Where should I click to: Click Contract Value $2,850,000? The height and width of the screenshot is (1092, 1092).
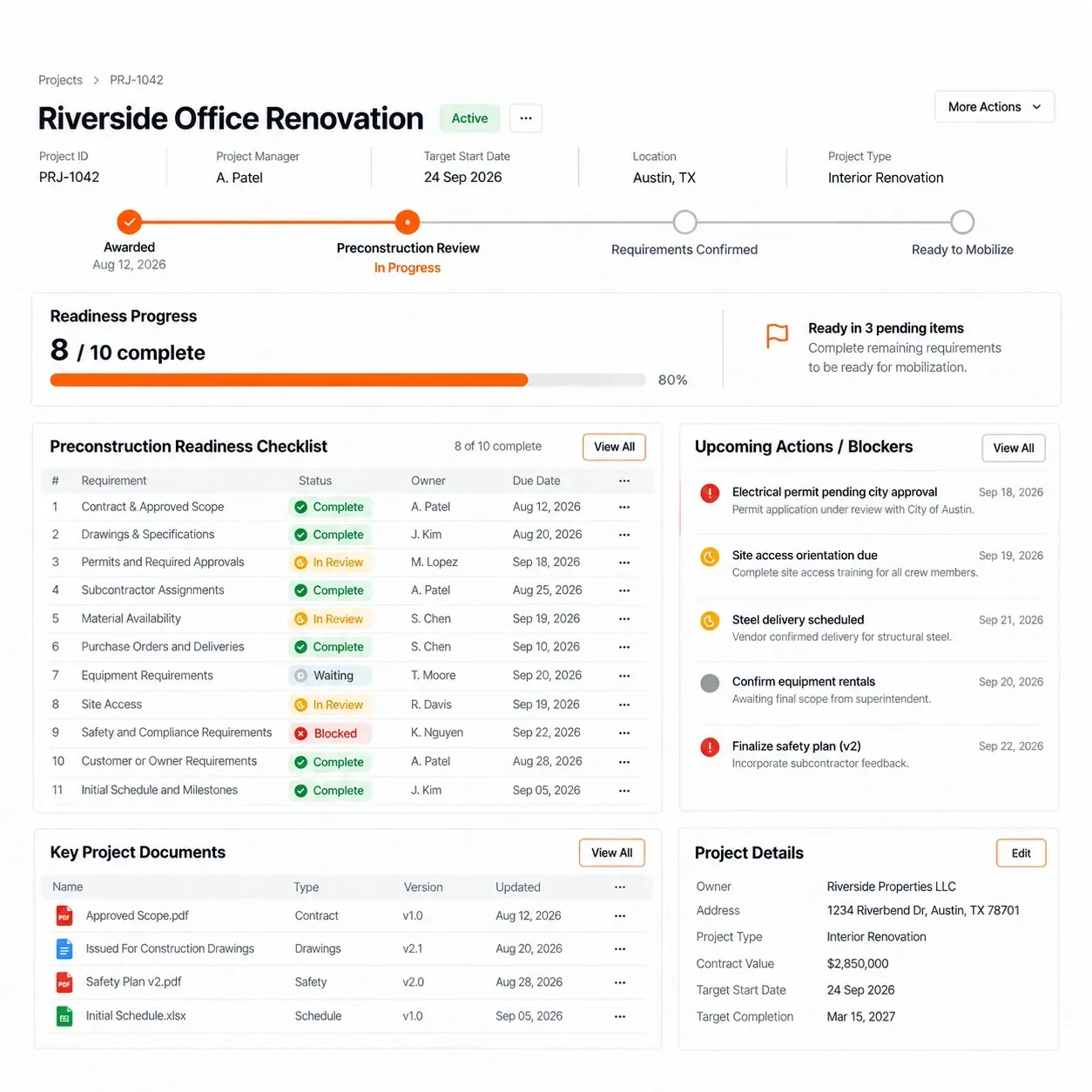pyautogui.click(x=858, y=964)
